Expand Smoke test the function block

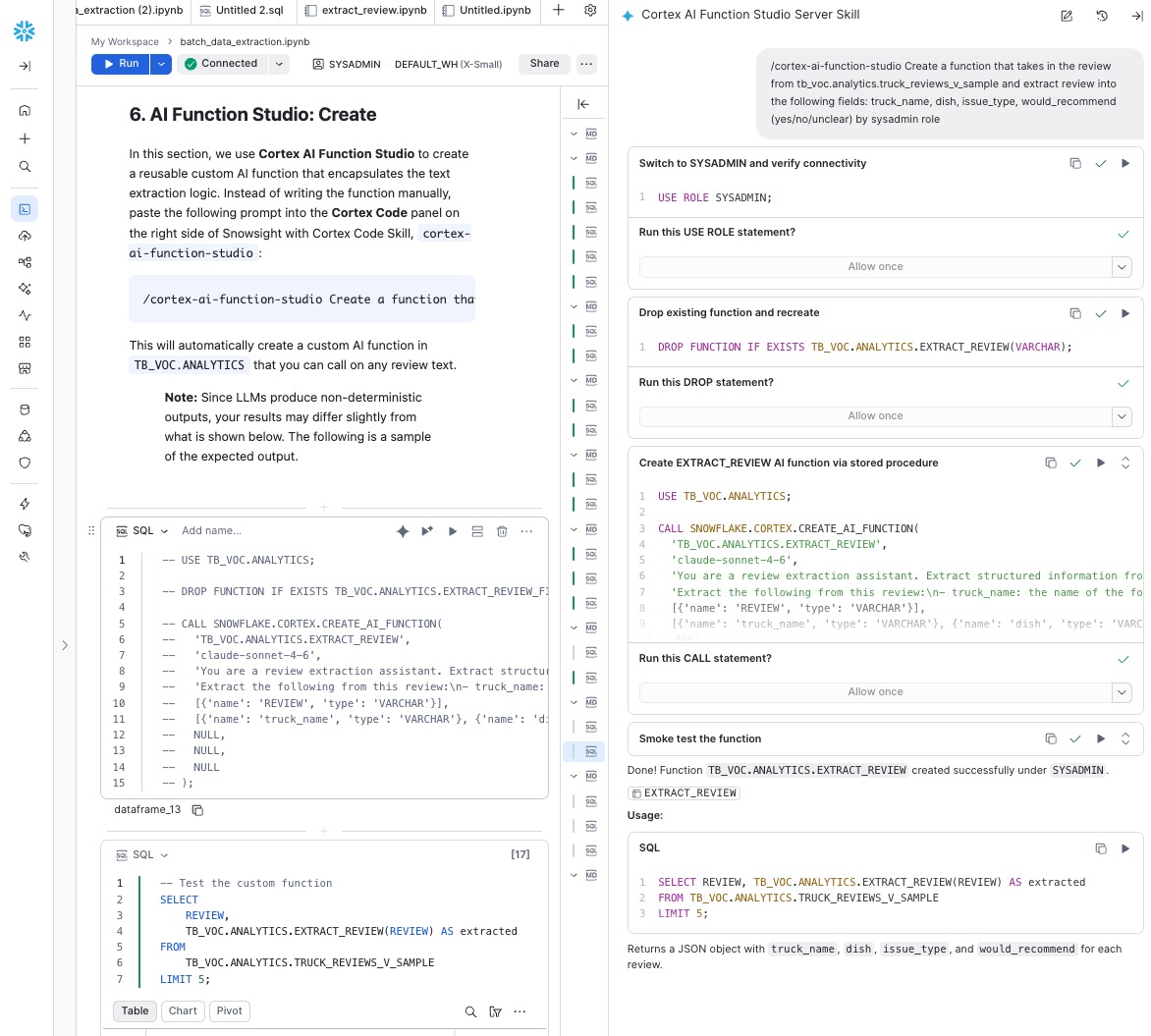point(1125,738)
